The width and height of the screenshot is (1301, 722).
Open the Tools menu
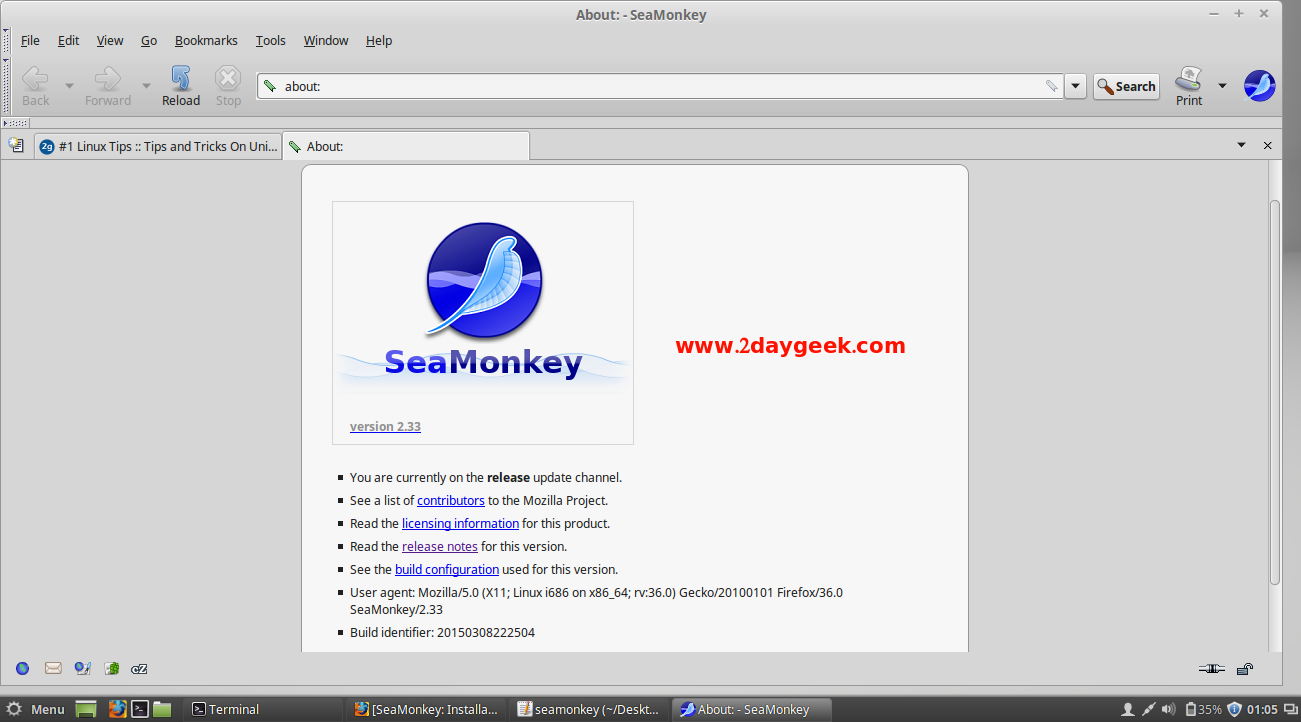(271, 41)
